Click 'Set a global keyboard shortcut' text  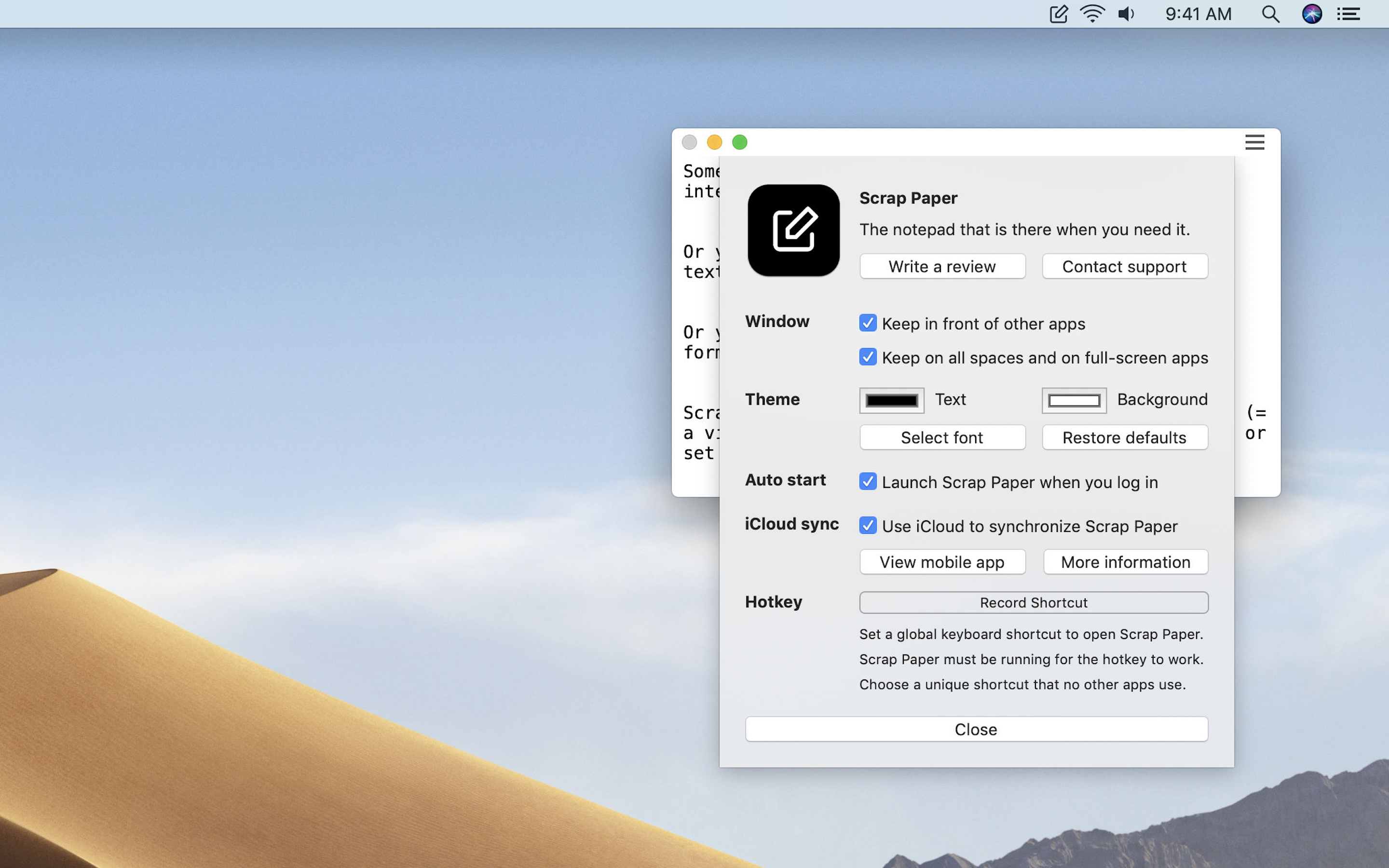point(1031,634)
